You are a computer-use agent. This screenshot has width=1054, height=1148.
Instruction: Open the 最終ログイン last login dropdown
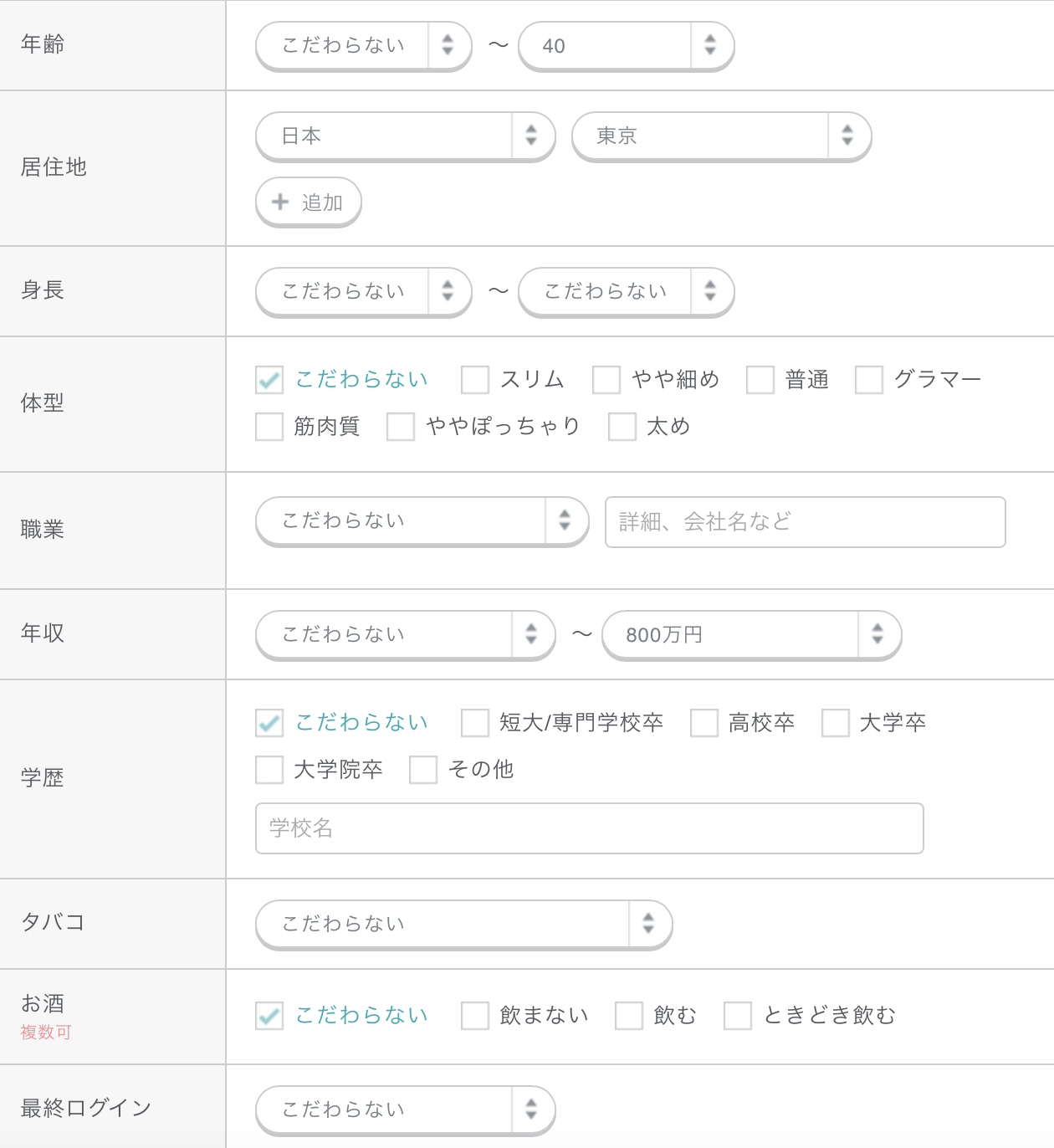point(405,1110)
